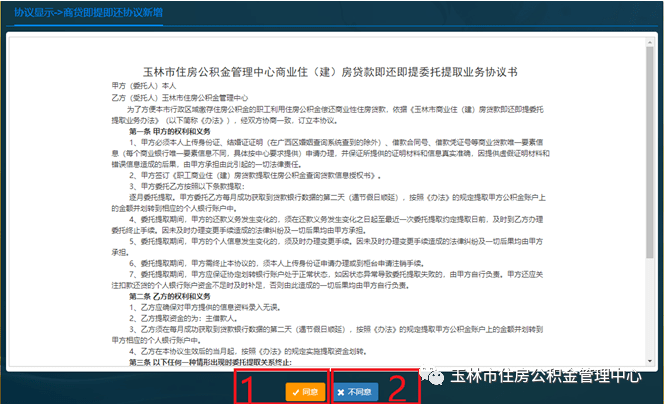Click the clause 1、乙方应确保对甲方提供的信息资料录入无误
The height and width of the screenshot is (405, 664).
coord(205,307)
